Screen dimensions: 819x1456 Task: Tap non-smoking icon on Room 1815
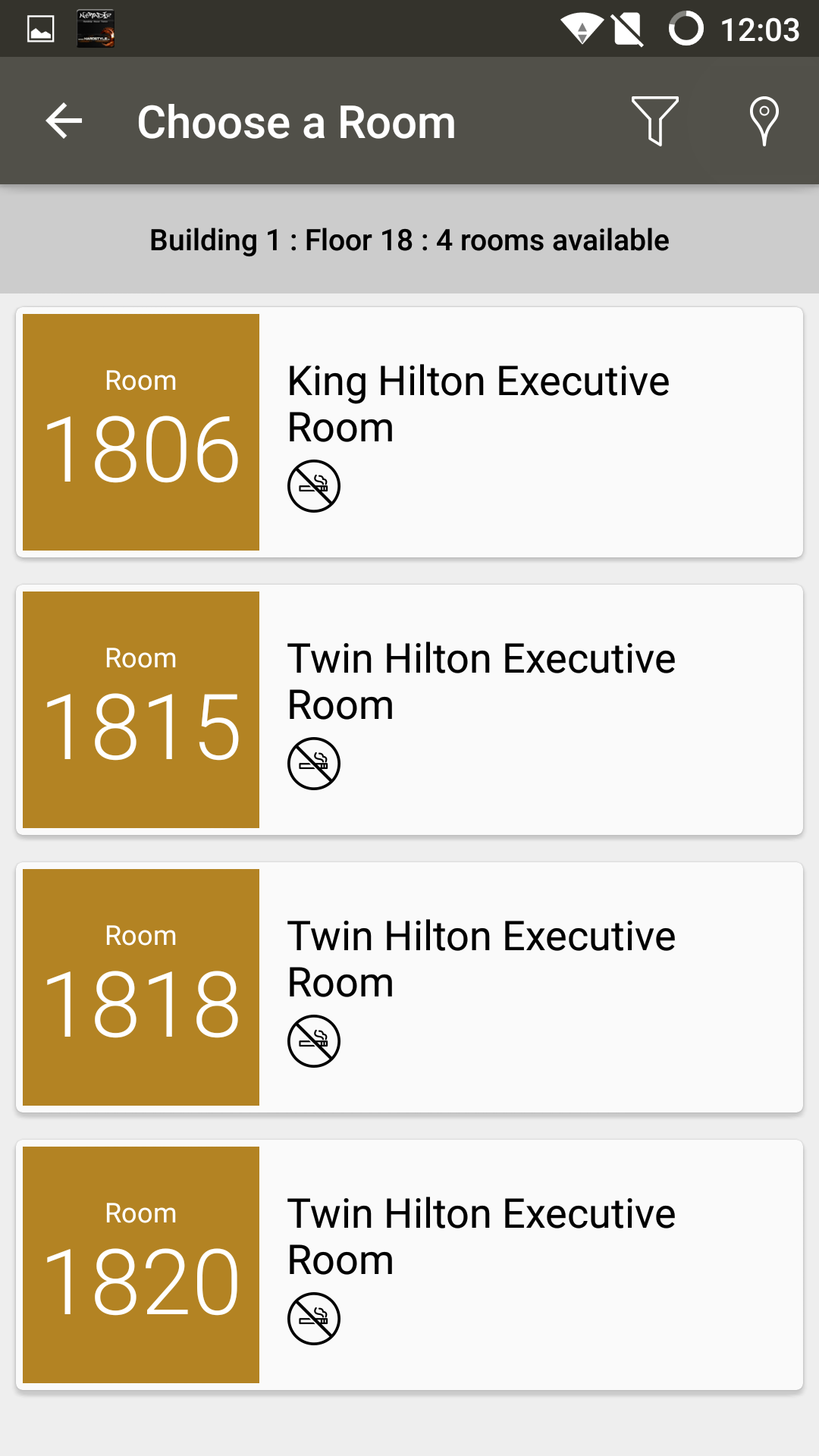click(x=313, y=764)
